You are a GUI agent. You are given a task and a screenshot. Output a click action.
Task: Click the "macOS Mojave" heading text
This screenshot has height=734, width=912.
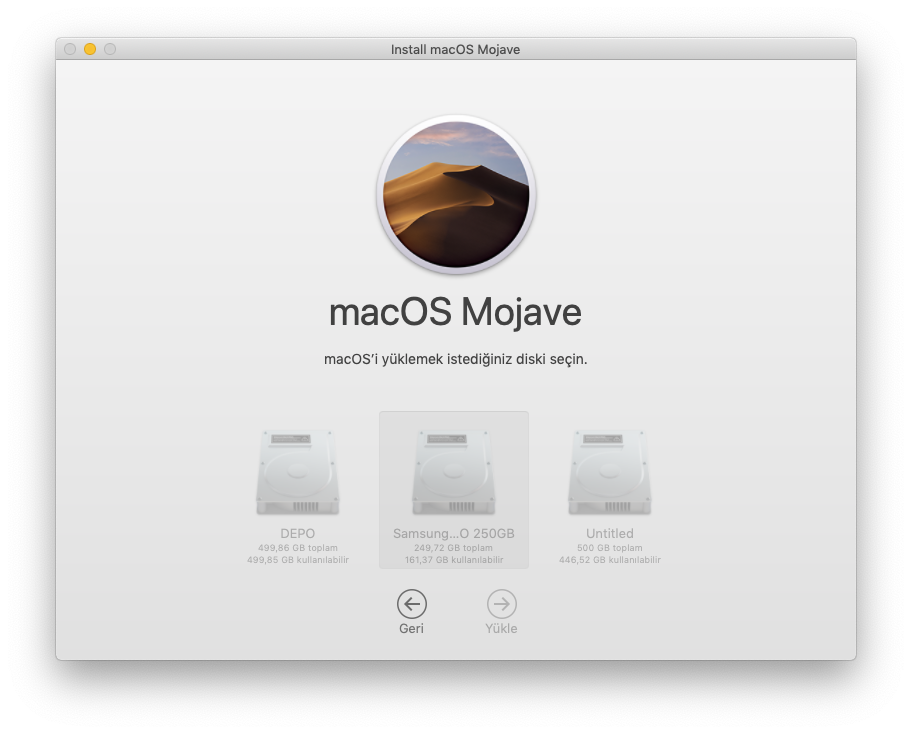[455, 312]
